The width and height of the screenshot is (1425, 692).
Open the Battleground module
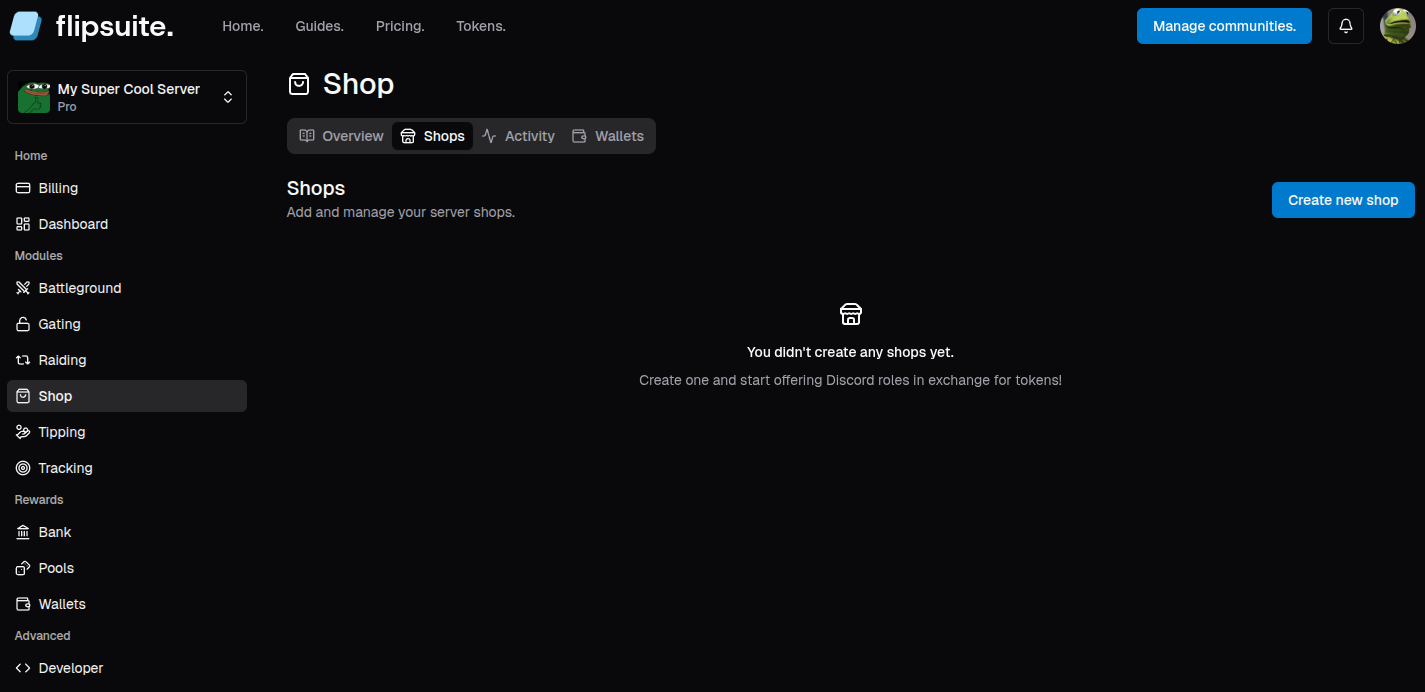(127, 288)
